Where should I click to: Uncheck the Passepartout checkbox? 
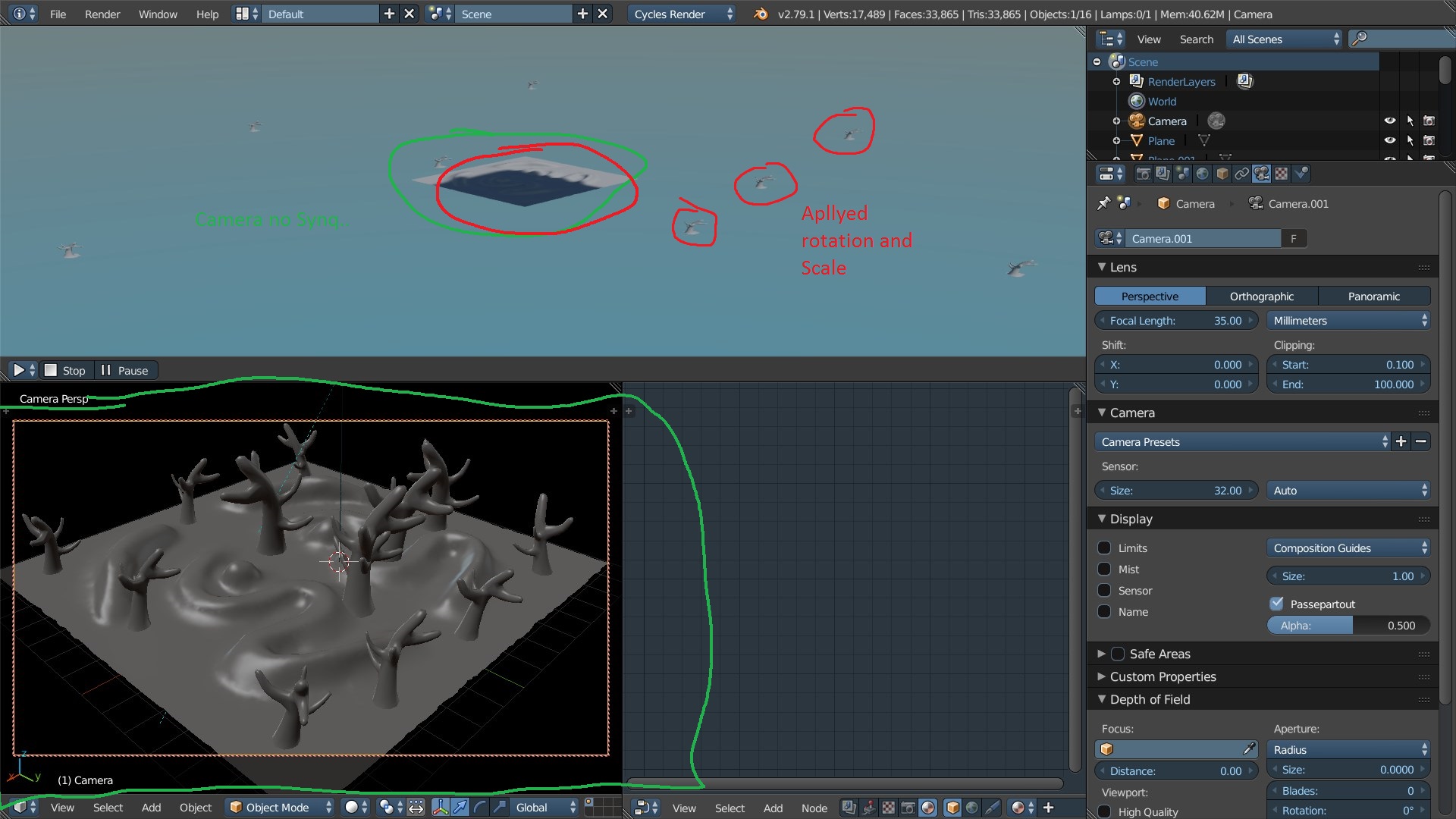[x=1276, y=604]
